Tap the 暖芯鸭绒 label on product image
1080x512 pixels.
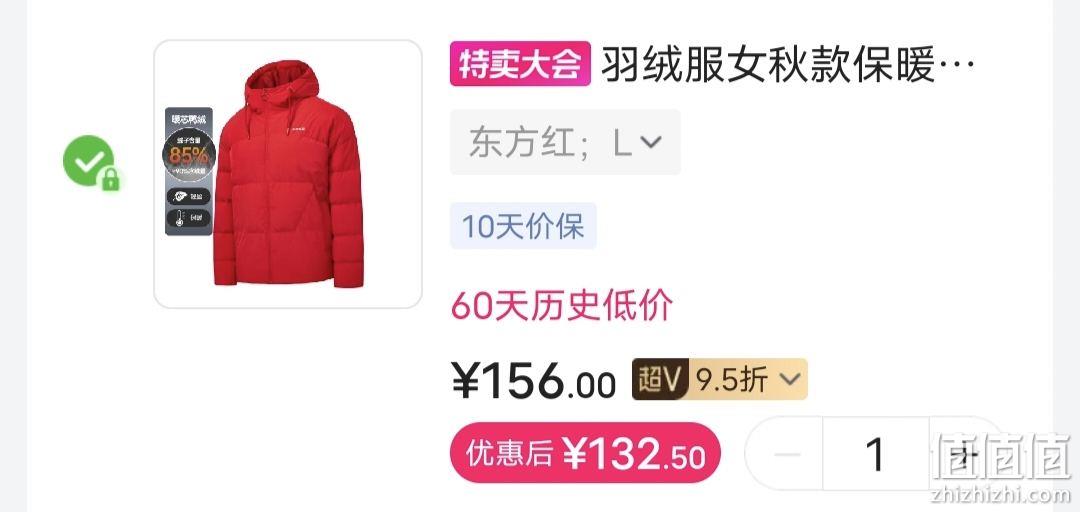tap(189, 119)
